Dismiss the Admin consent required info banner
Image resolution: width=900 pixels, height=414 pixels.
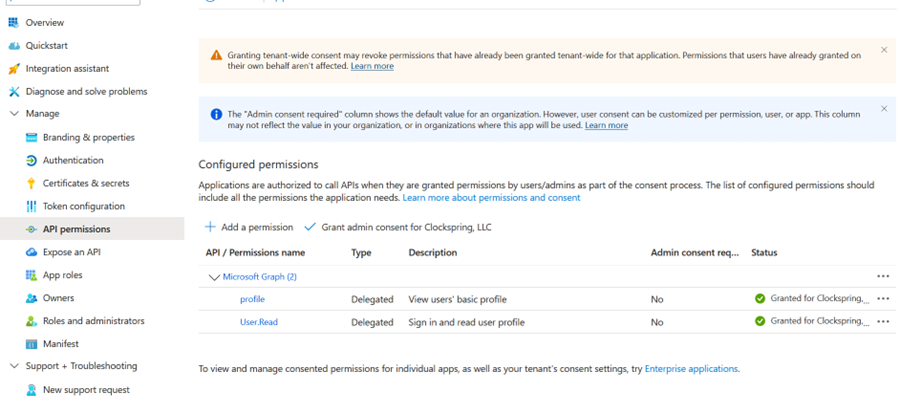[x=884, y=109]
